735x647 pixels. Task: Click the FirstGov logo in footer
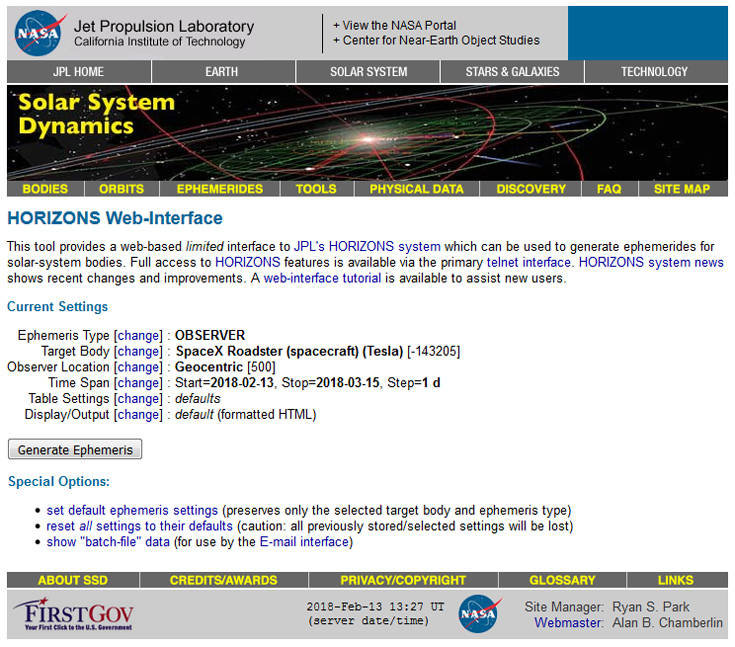[74, 614]
